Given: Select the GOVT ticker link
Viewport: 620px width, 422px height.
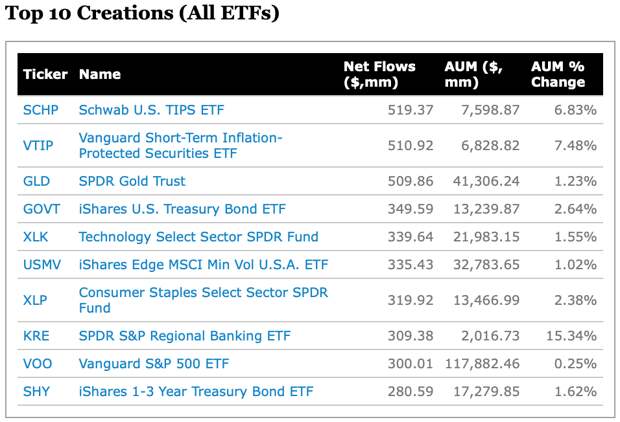Looking at the screenshot, I should pyautogui.click(x=41, y=209).
